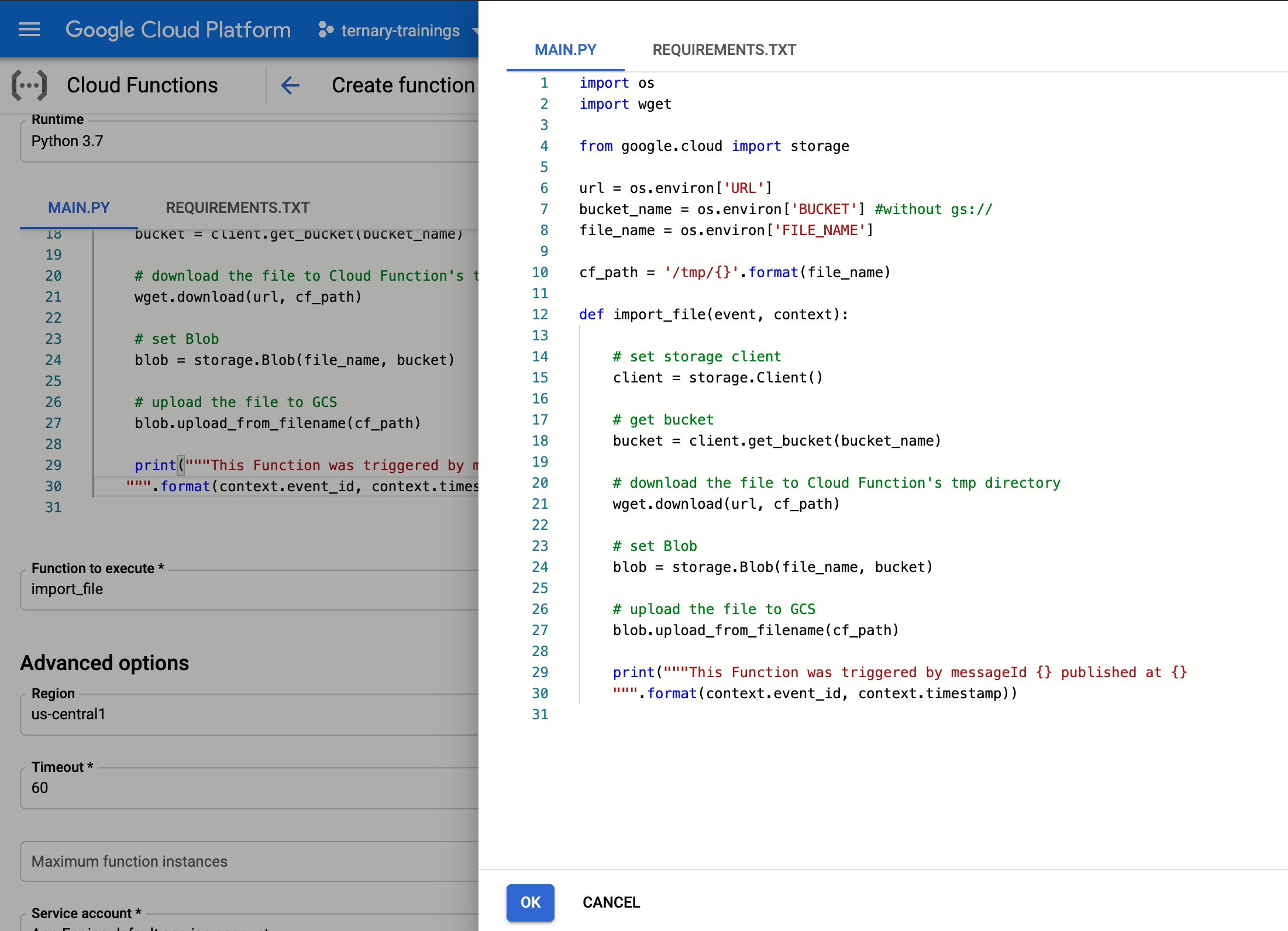The image size is (1288, 931).
Task: Click the Cloud Functions heading text
Action: click(x=142, y=85)
